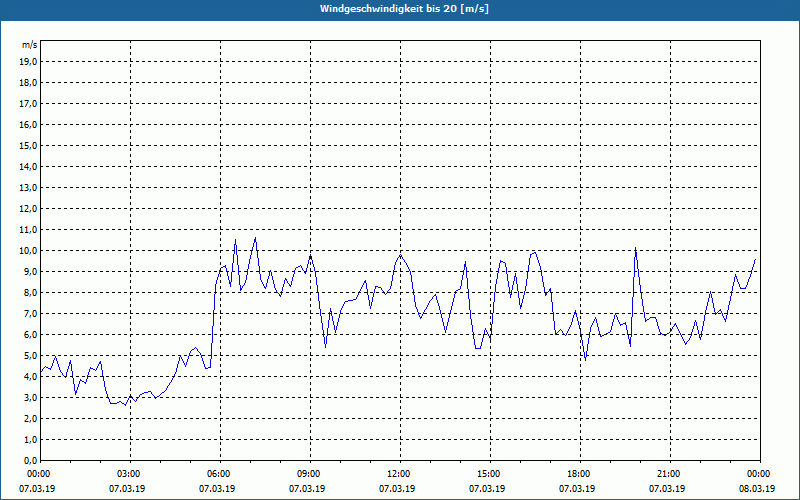800x500 pixels.
Task: Pick the y-axis tick label '15,0'
Action: (x=28, y=145)
